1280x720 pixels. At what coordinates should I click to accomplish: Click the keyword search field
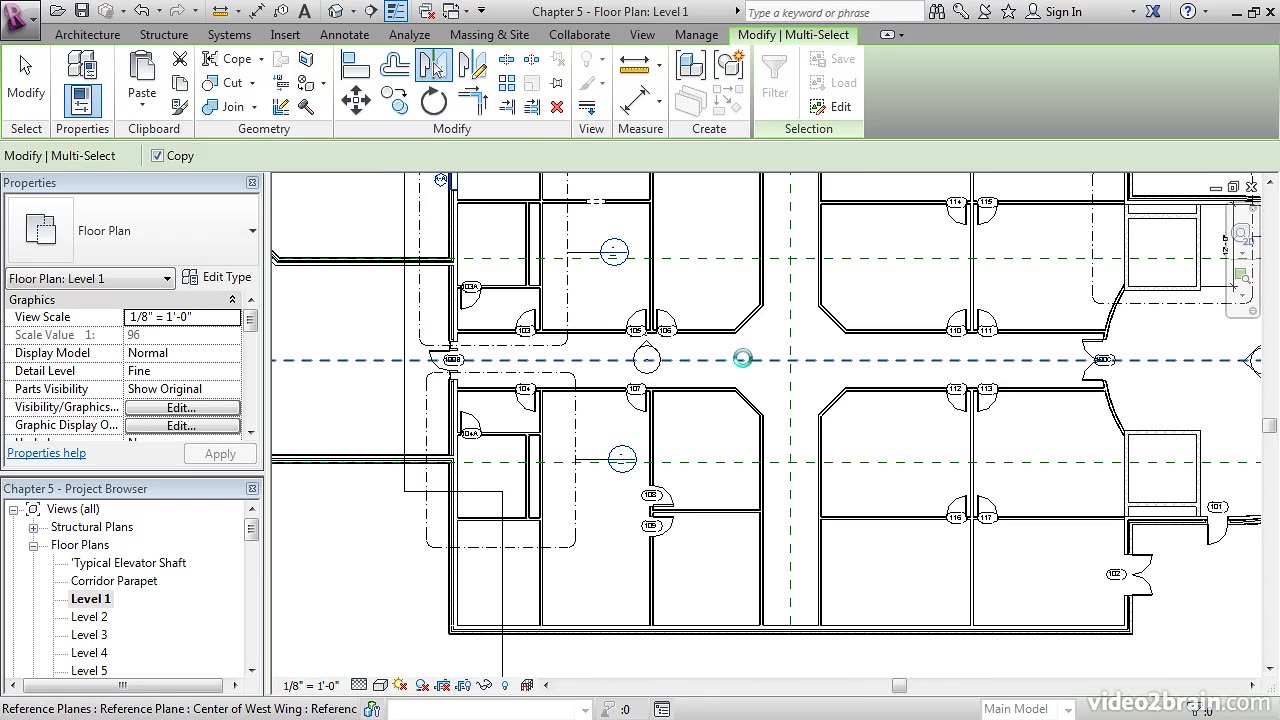(x=834, y=12)
